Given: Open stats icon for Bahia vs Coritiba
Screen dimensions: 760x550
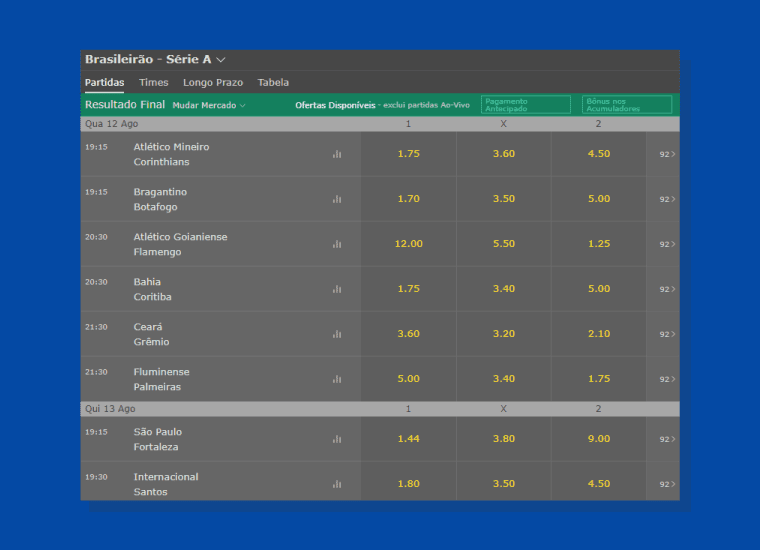Looking at the screenshot, I should click(337, 289).
